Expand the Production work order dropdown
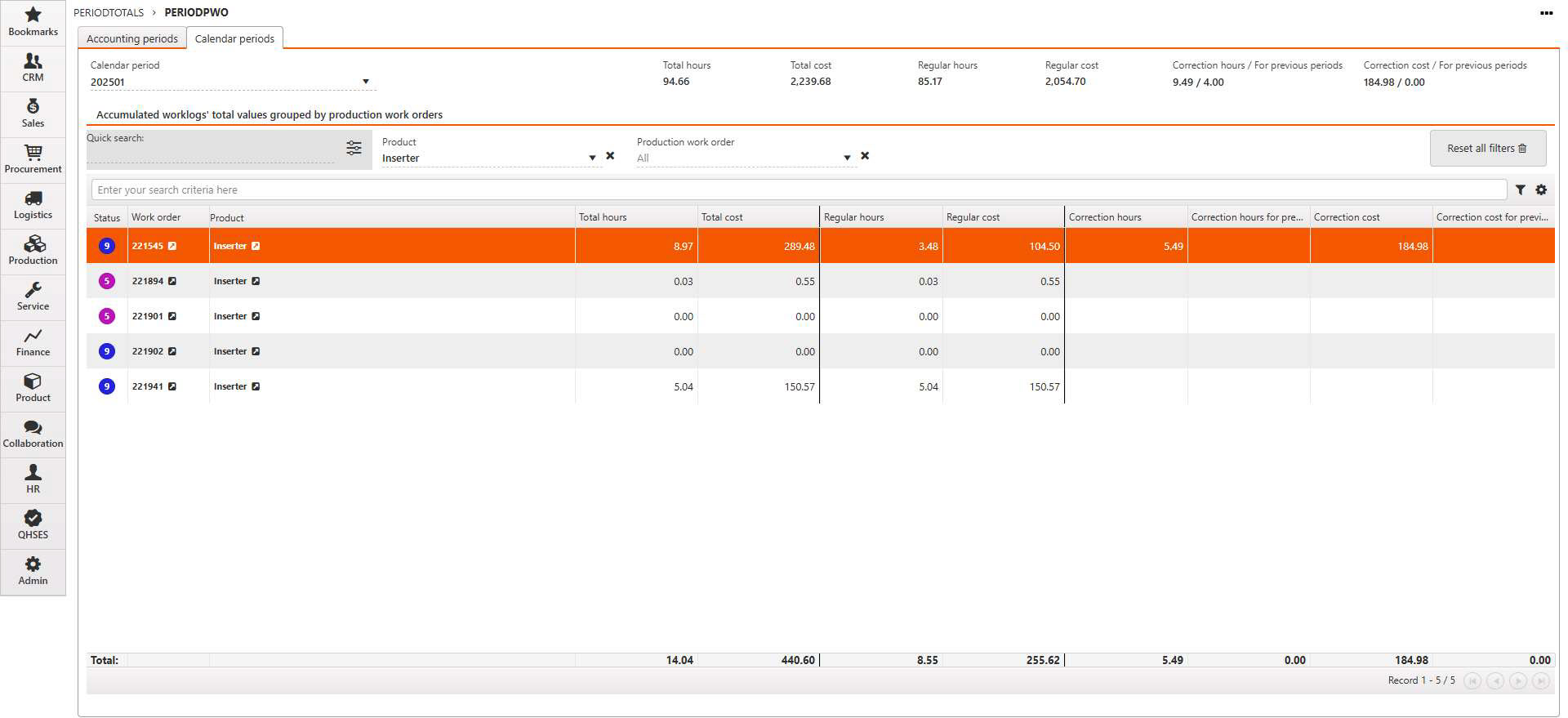This screenshot has width=1568, height=718. pyautogui.click(x=847, y=158)
